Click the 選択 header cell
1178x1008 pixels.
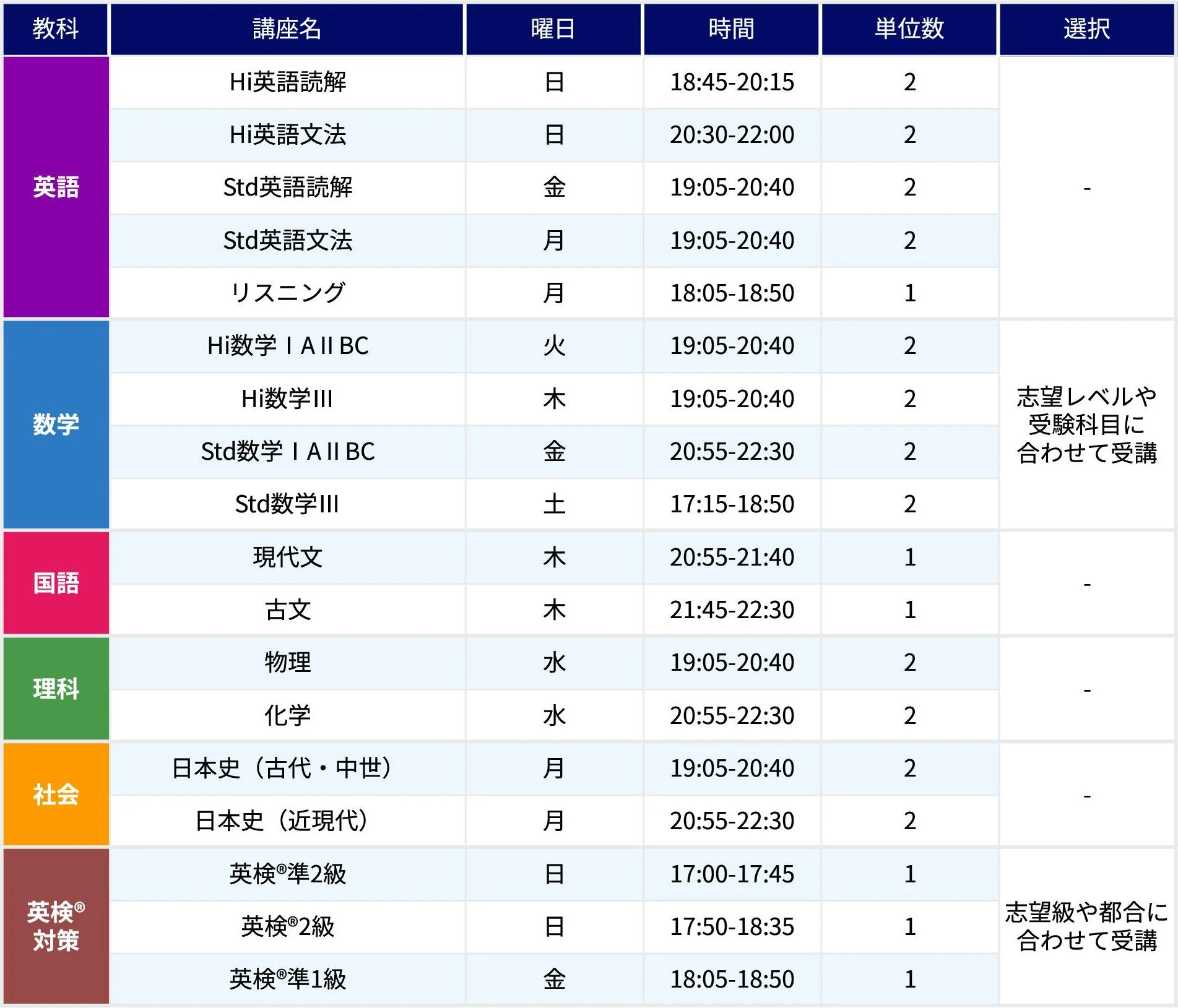[x=1086, y=29]
